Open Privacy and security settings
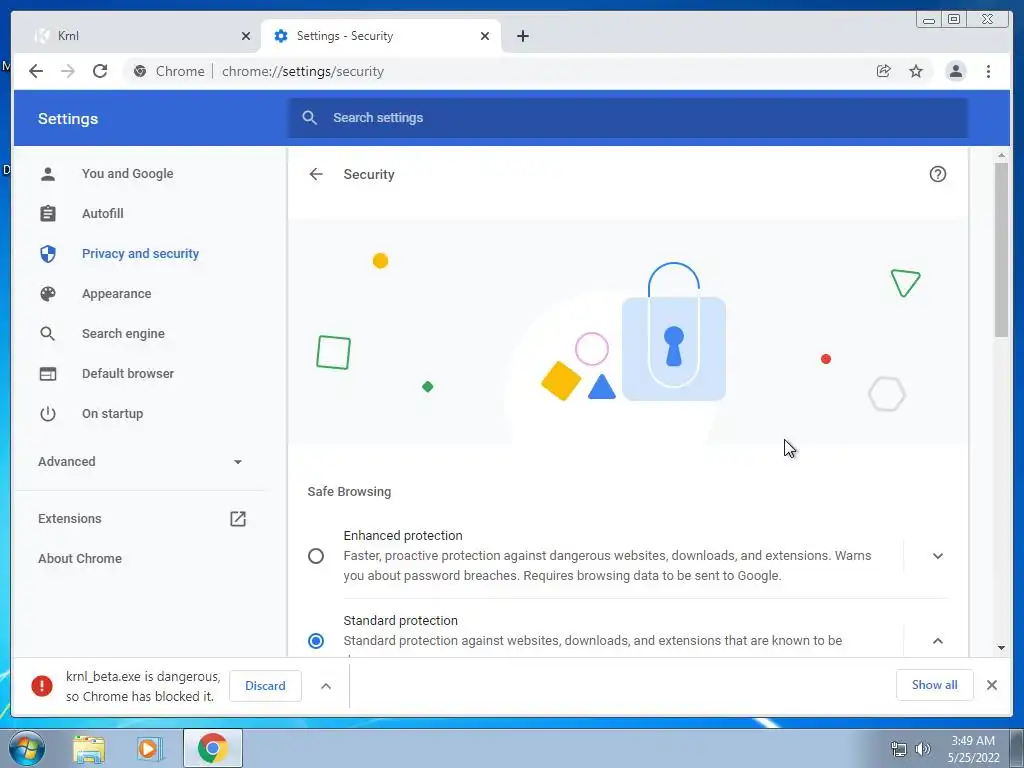Image resolution: width=1024 pixels, height=768 pixels. [140, 253]
